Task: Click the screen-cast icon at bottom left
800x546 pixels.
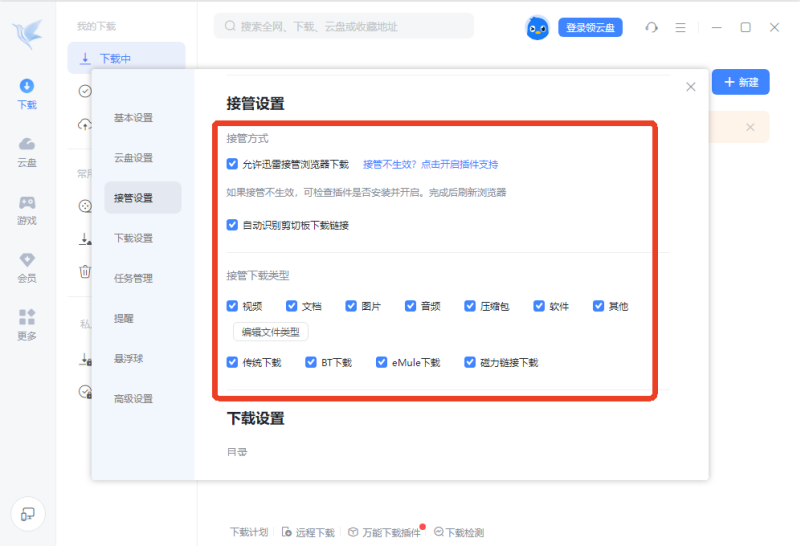Action: (x=28, y=514)
